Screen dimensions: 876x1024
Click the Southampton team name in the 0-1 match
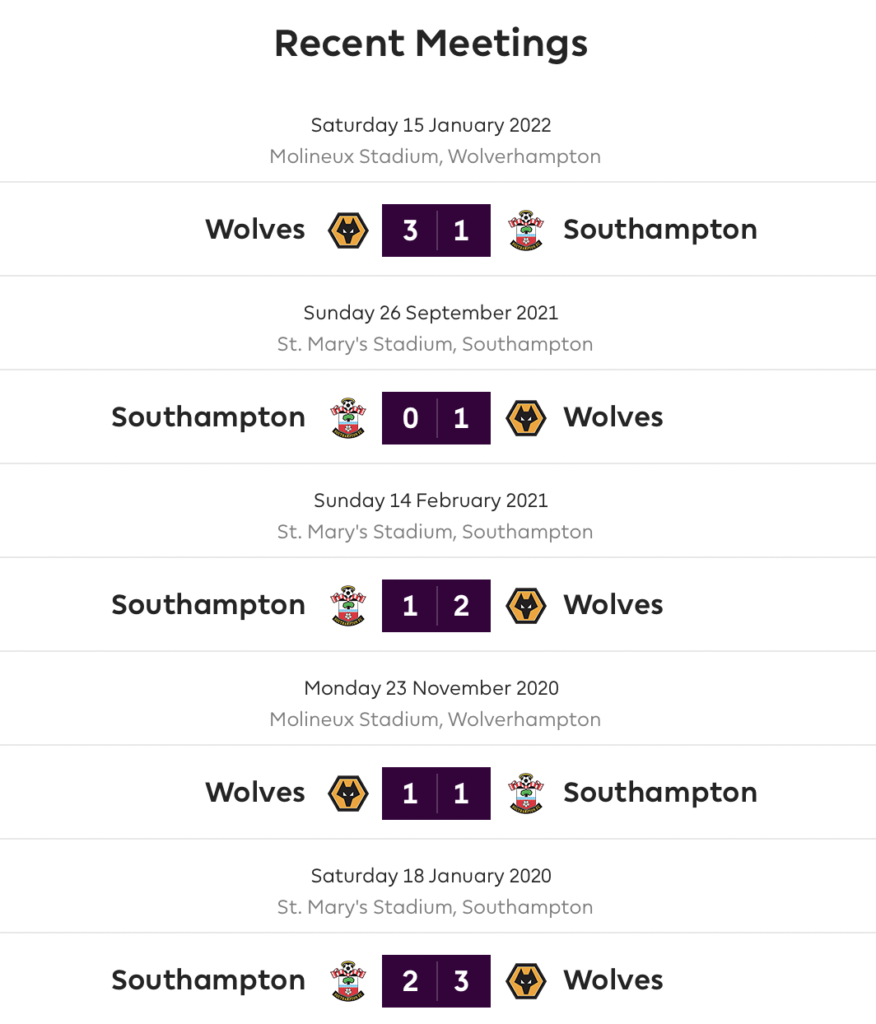208,417
